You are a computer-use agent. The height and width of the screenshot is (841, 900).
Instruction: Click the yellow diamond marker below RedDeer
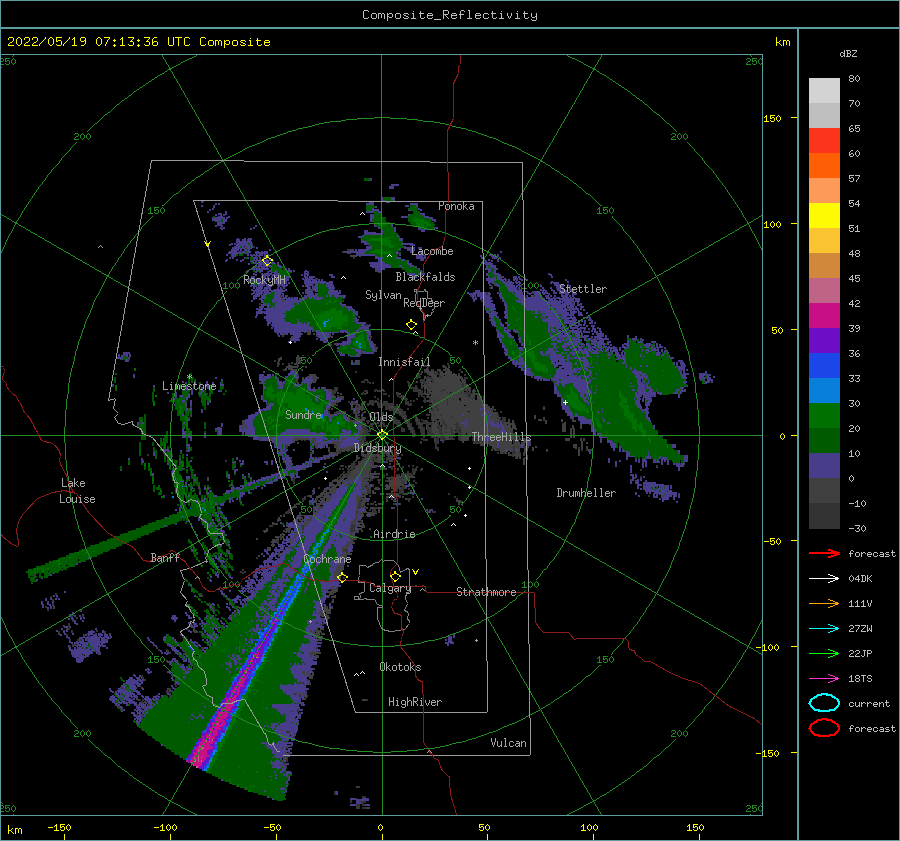pos(412,325)
